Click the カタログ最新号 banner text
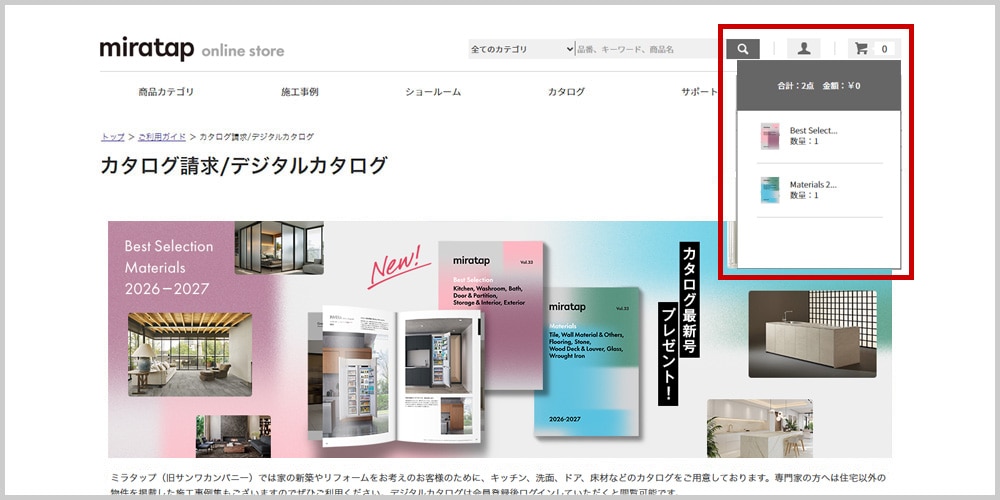Viewport: 1000px width, 500px height. coord(689,300)
